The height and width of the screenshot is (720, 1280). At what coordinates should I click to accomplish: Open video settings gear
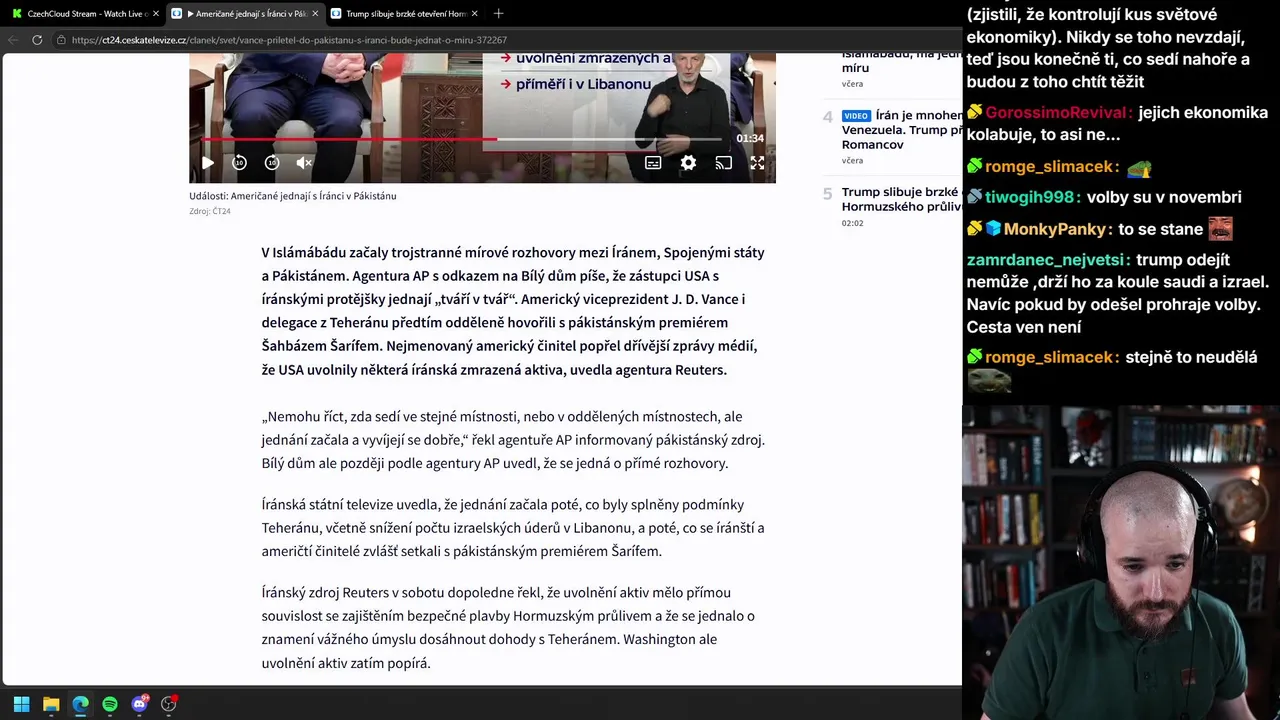pyautogui.click(x=688, y=163)
